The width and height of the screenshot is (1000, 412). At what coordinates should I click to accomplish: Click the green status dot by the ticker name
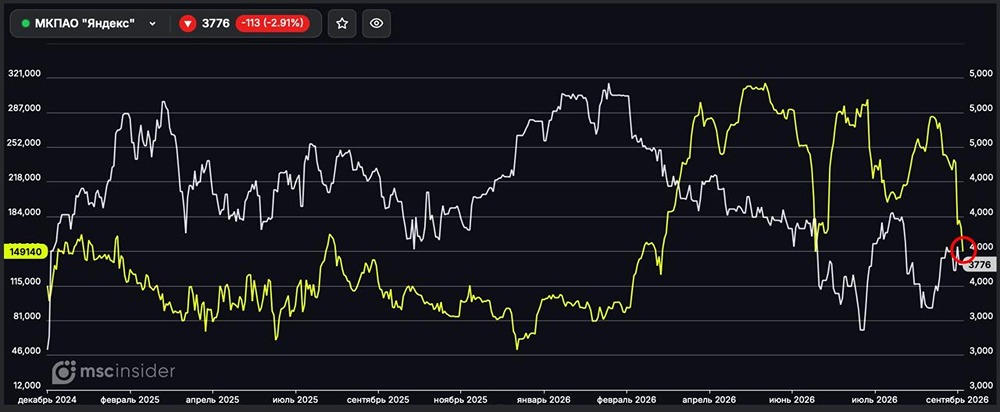[26, 24]
